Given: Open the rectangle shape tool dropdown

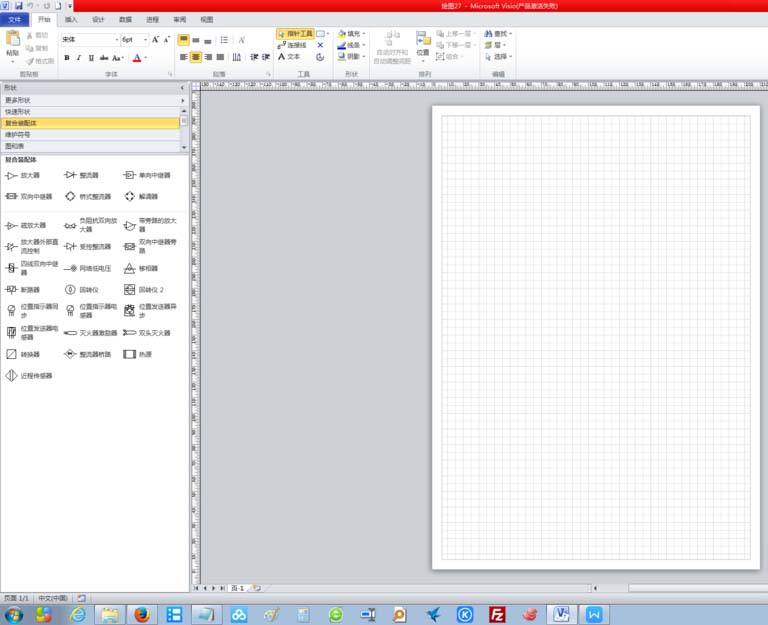Looking at the screenshot, I should [x=328, y=34].
